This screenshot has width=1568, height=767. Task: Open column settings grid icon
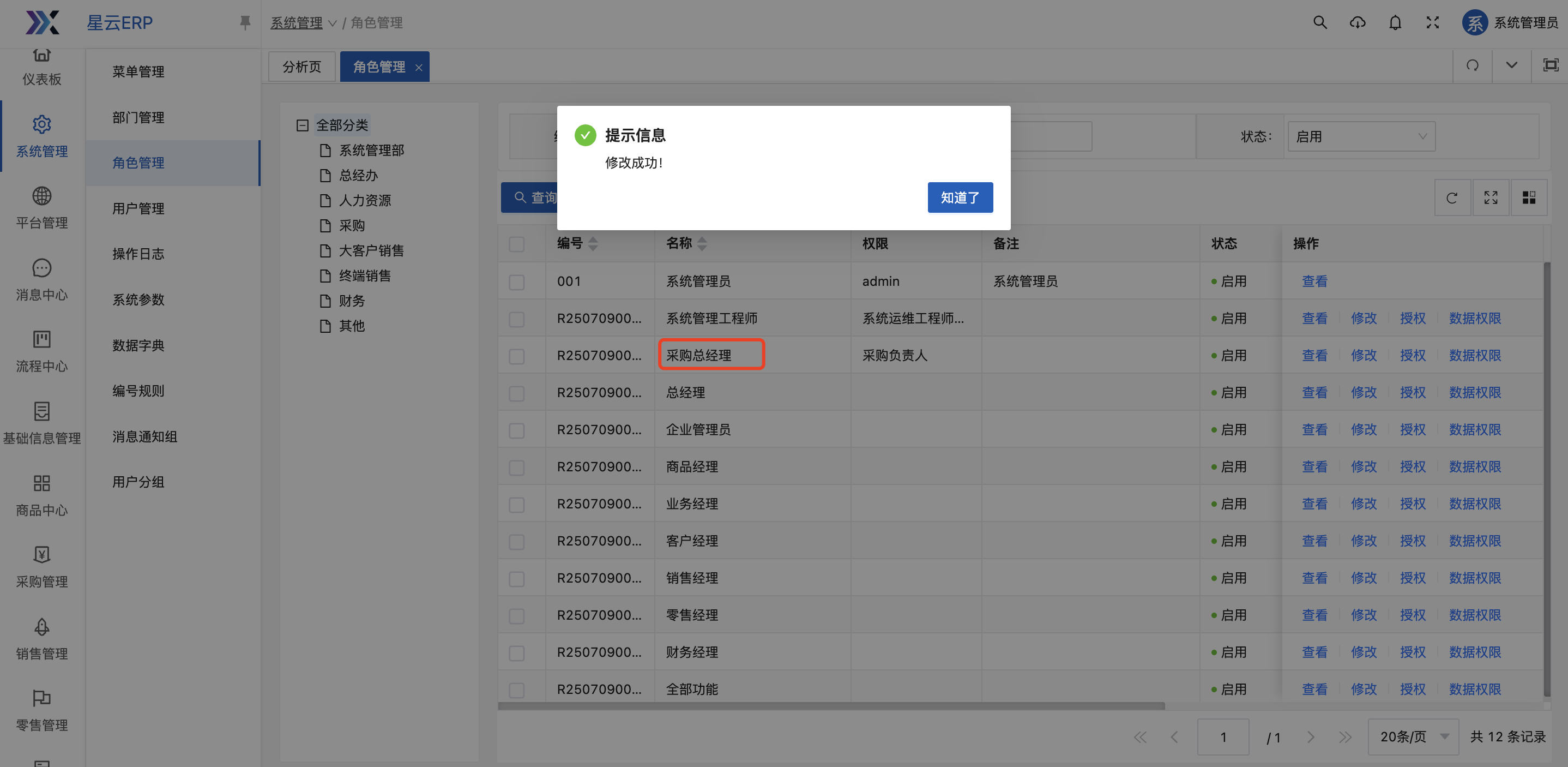point(1528,197)
